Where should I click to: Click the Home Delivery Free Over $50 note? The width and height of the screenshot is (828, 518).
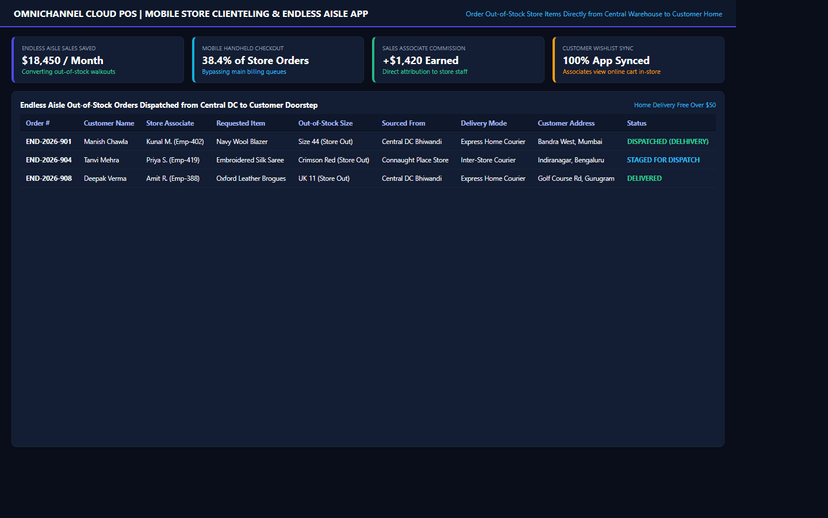coord(675,105)
